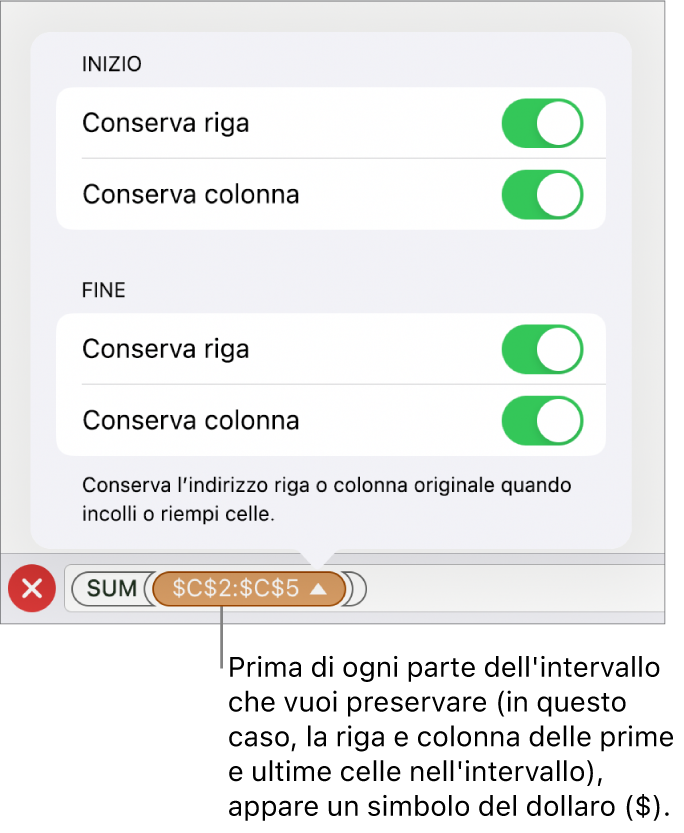
Task: Click the opening parenthesis after SUM
Action: pyautogui.click(x=149, y=589)
